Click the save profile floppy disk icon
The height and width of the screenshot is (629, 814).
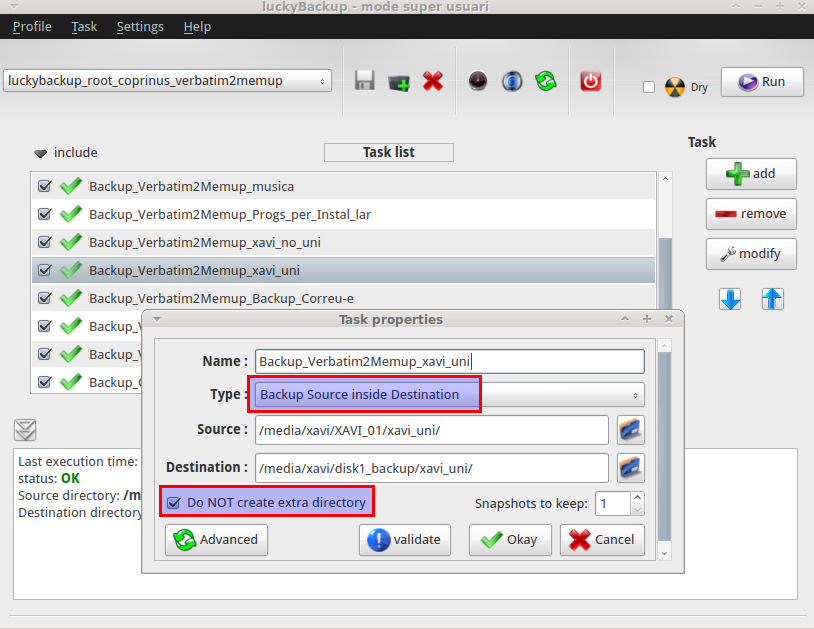365,81
